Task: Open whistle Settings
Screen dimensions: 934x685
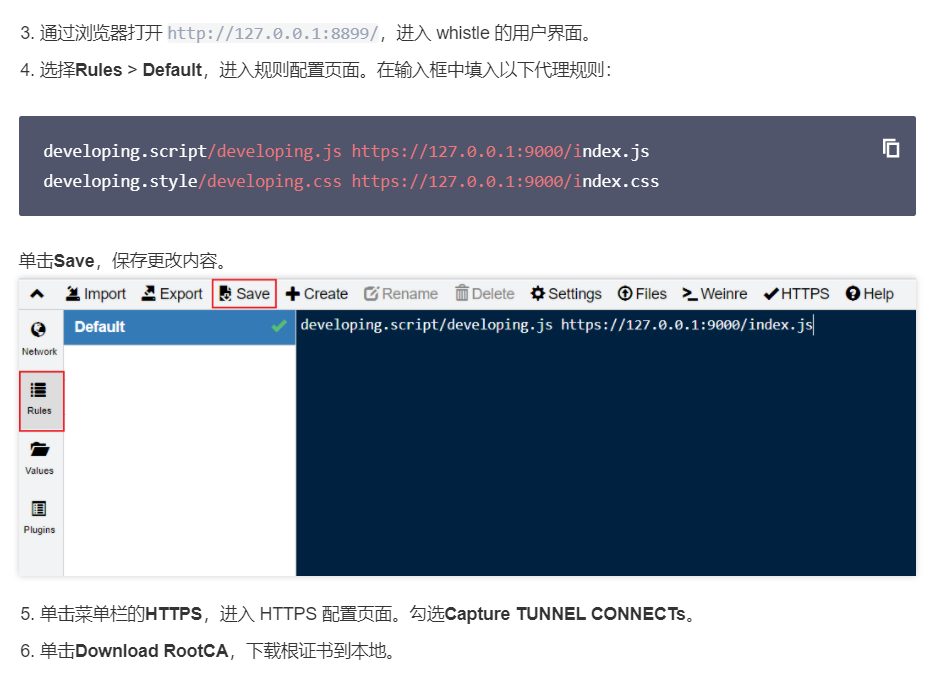Action: coord(566,293)
